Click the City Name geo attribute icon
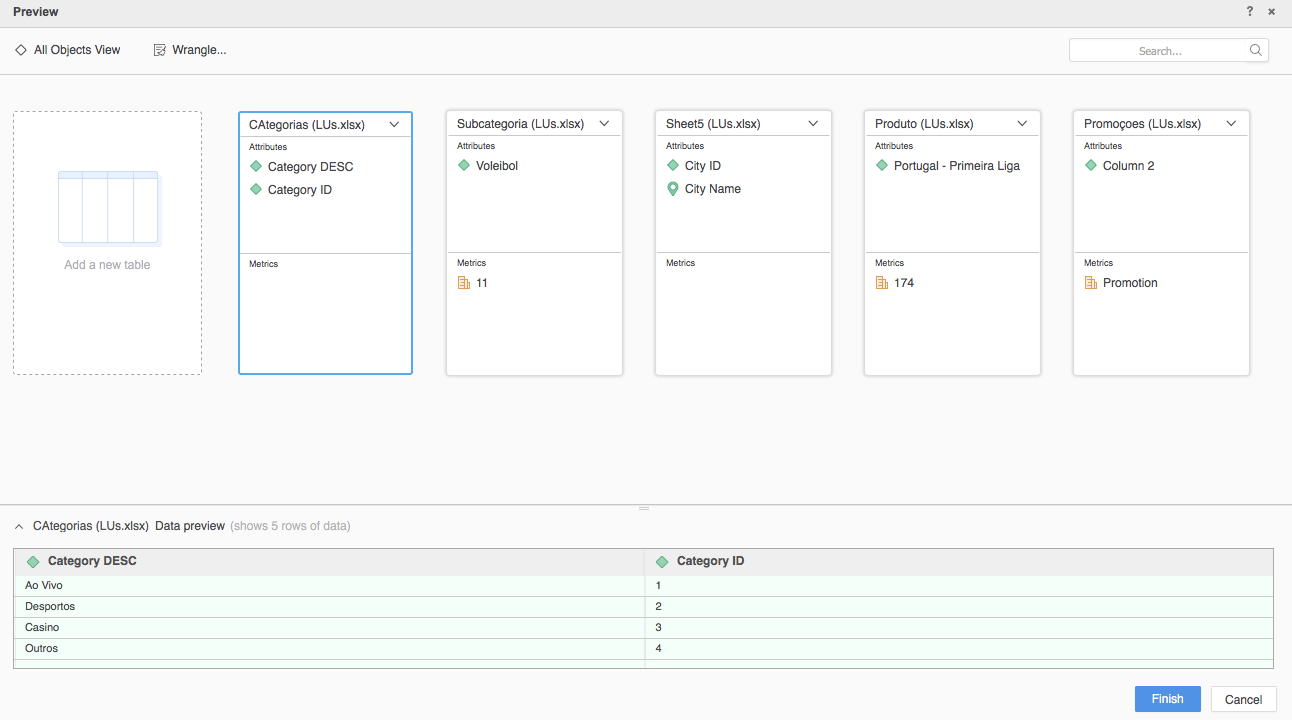The width and height of the screenshot is (1292, 720). 673,189
